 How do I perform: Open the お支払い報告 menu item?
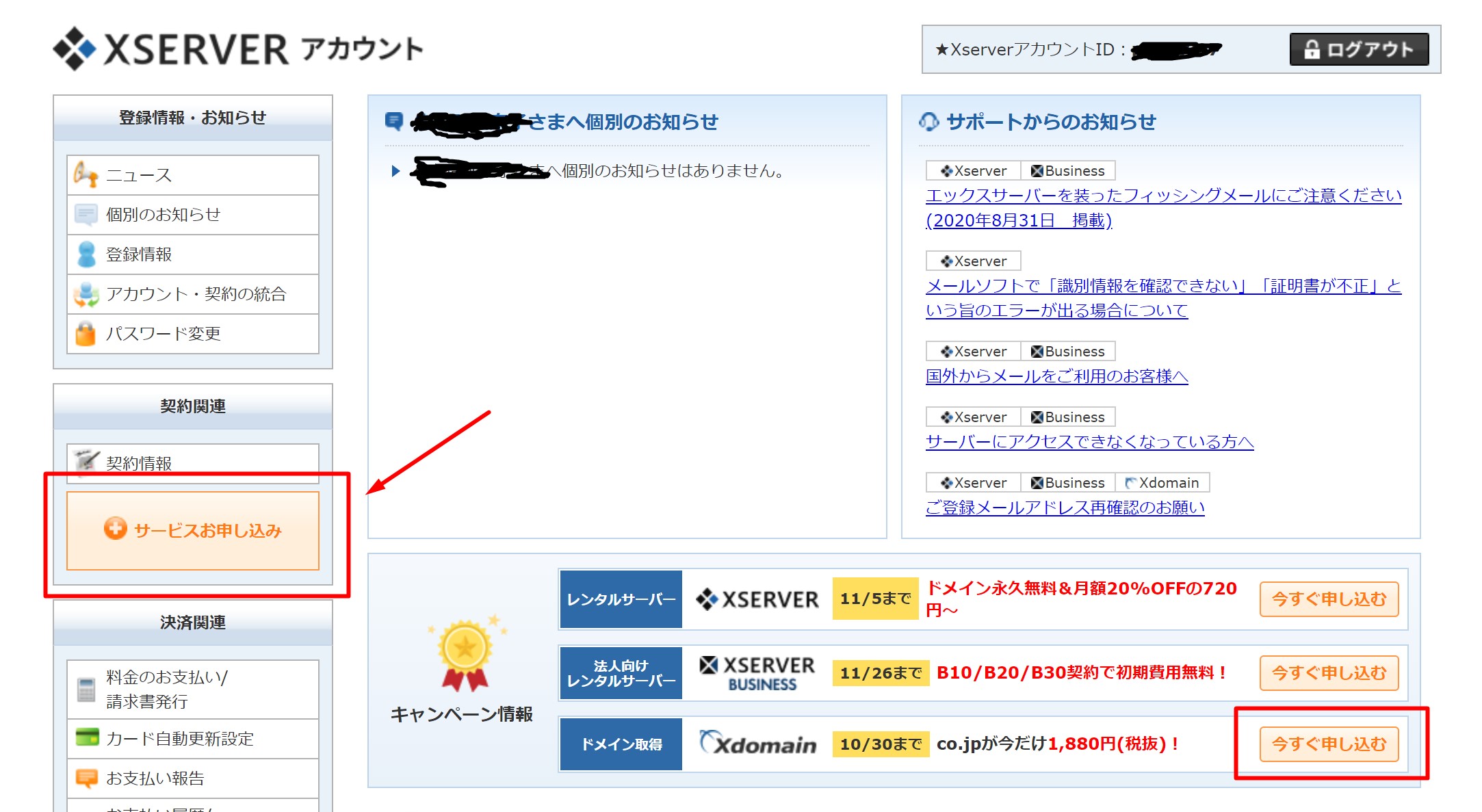tap(193, 778)
